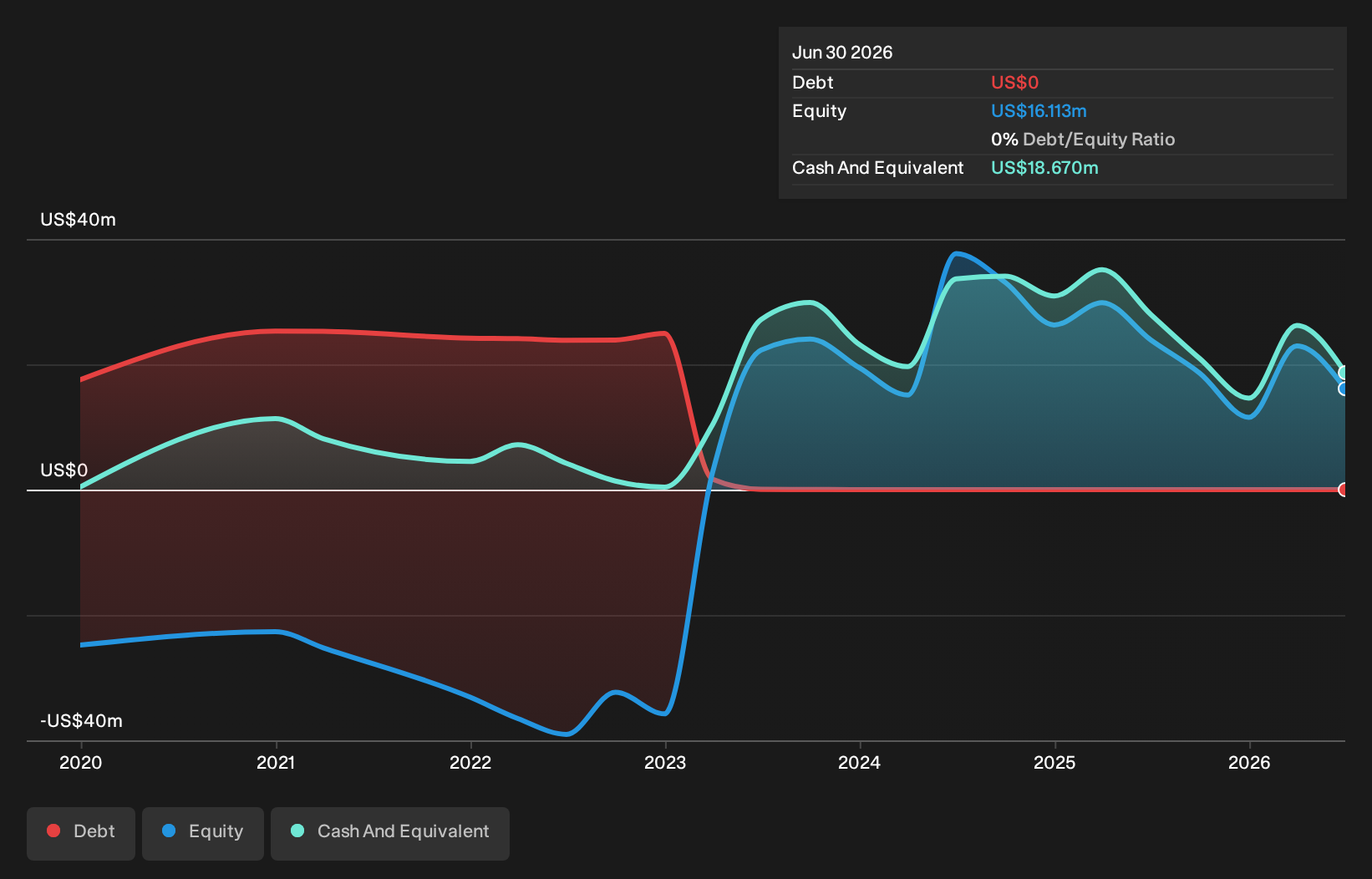This screenshot has height=879, width=1372.
Task: Click the 2021 x-axis label
Action: coord(276,762)
